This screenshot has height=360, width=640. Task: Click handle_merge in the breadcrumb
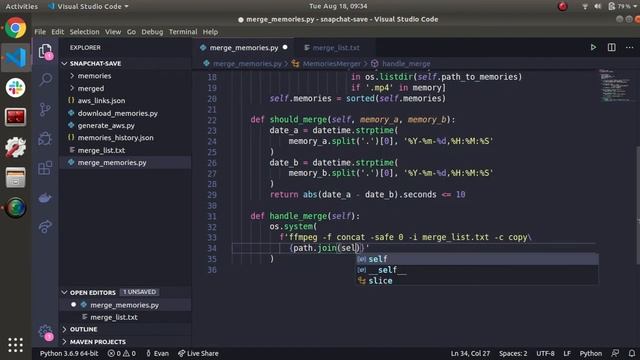point(406,64)
